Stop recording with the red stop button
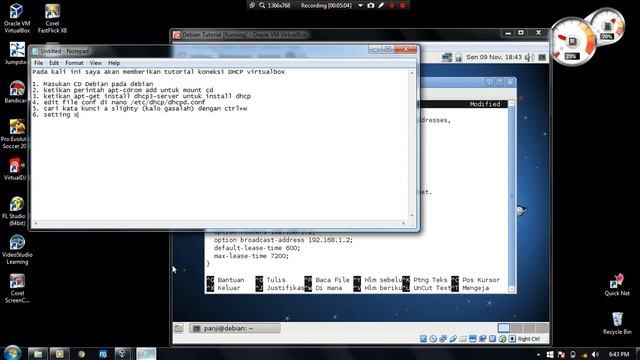 (x=402, y=5)
